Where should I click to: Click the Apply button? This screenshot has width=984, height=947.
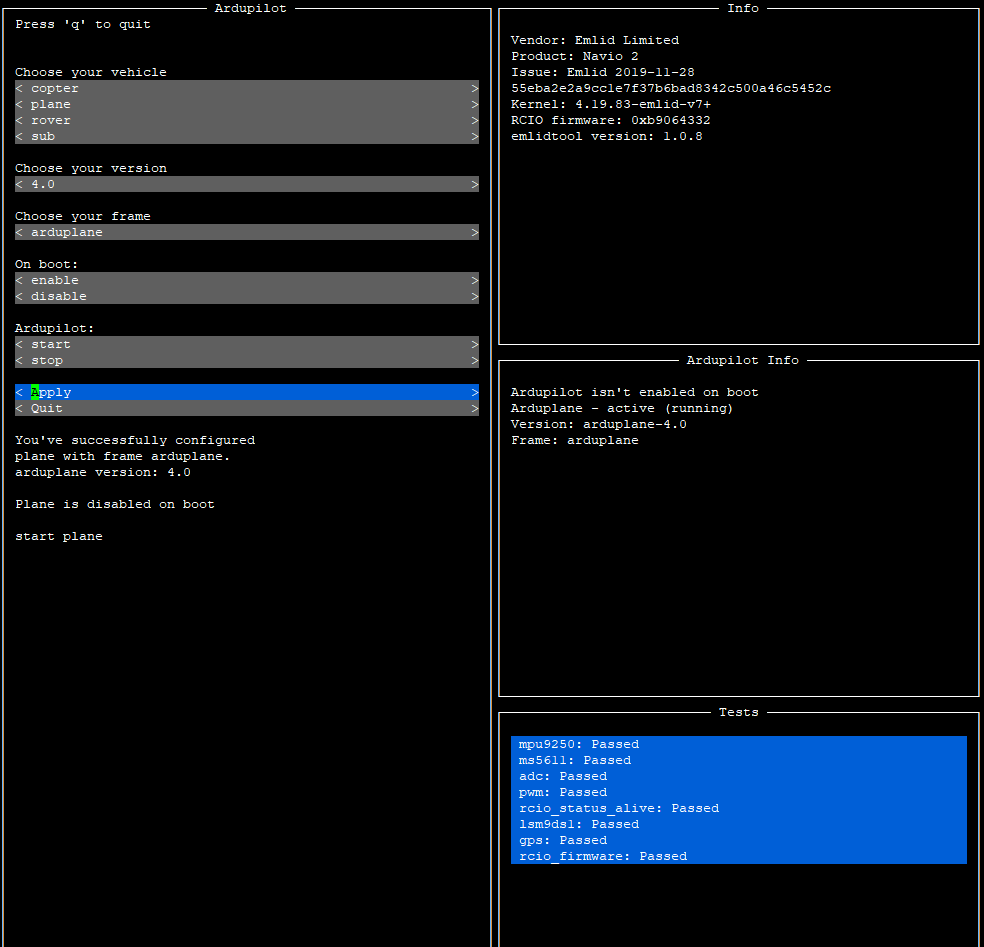[247, 392]
